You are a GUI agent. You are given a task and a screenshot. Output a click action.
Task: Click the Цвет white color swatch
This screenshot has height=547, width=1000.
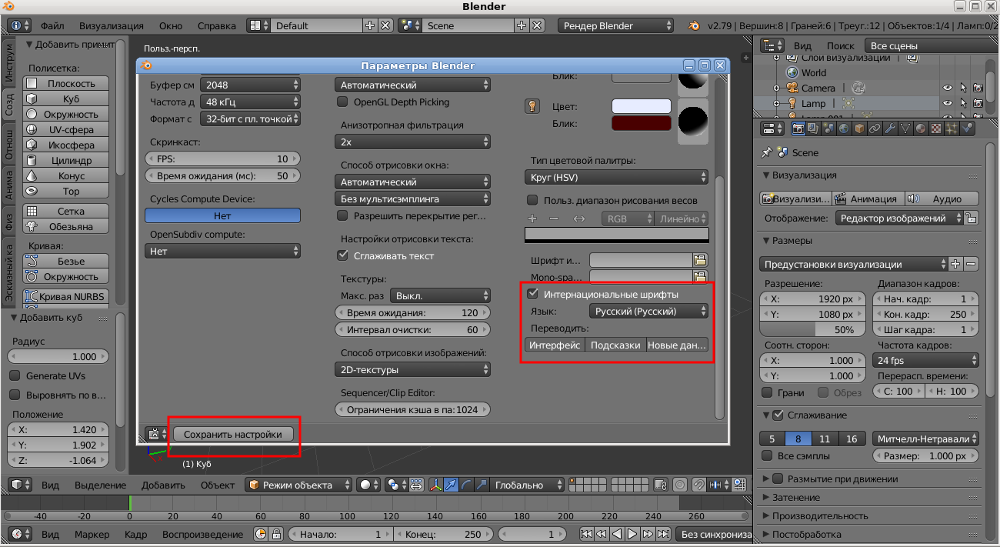(x=642, y=106)
